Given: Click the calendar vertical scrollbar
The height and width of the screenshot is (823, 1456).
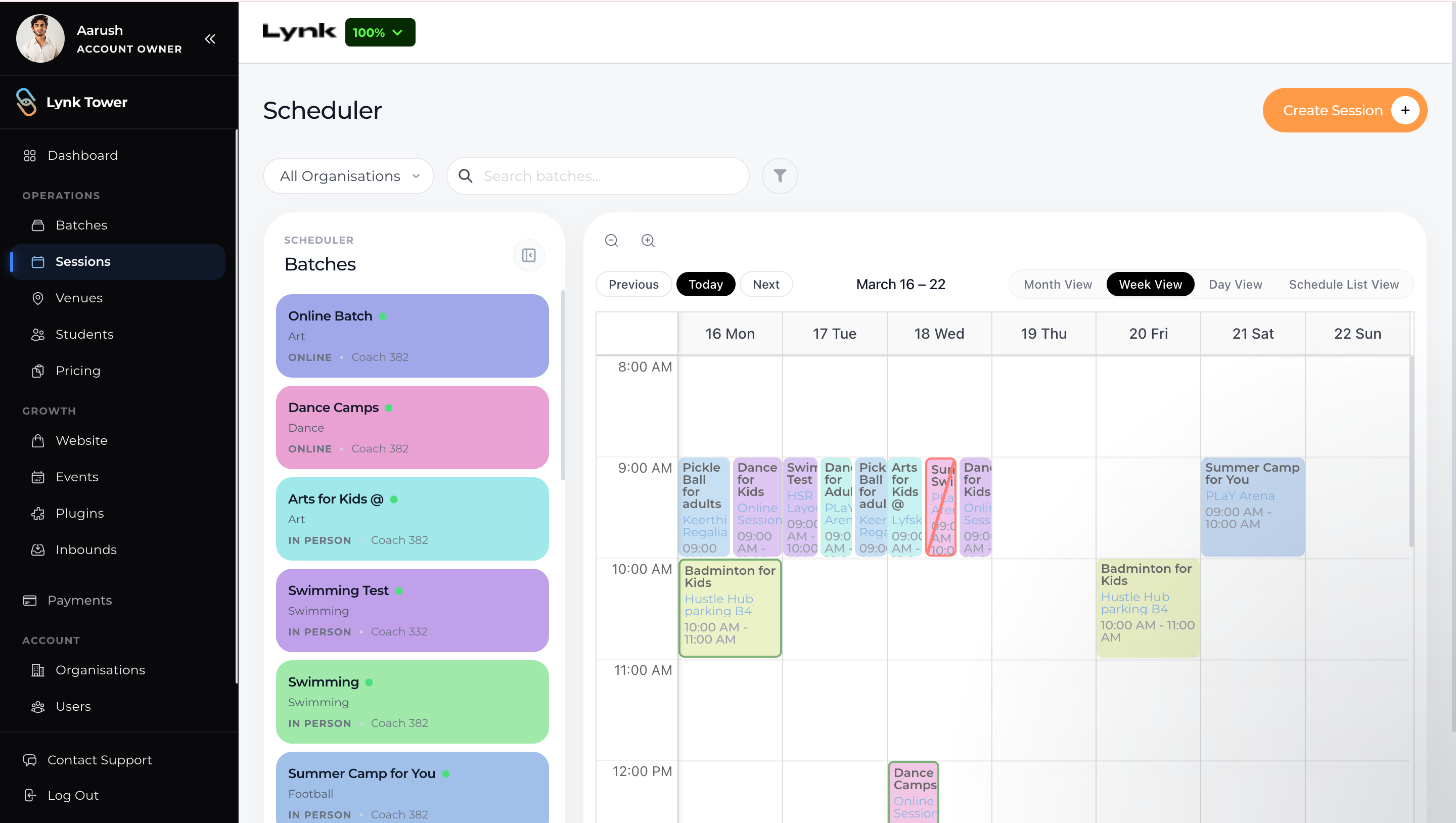Looking at the screenshot, I should pos(1412,450).
